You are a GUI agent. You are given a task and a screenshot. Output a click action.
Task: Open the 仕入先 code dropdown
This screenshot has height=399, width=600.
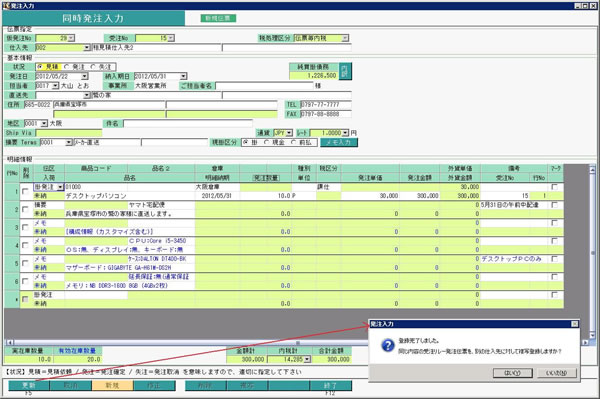87,47
